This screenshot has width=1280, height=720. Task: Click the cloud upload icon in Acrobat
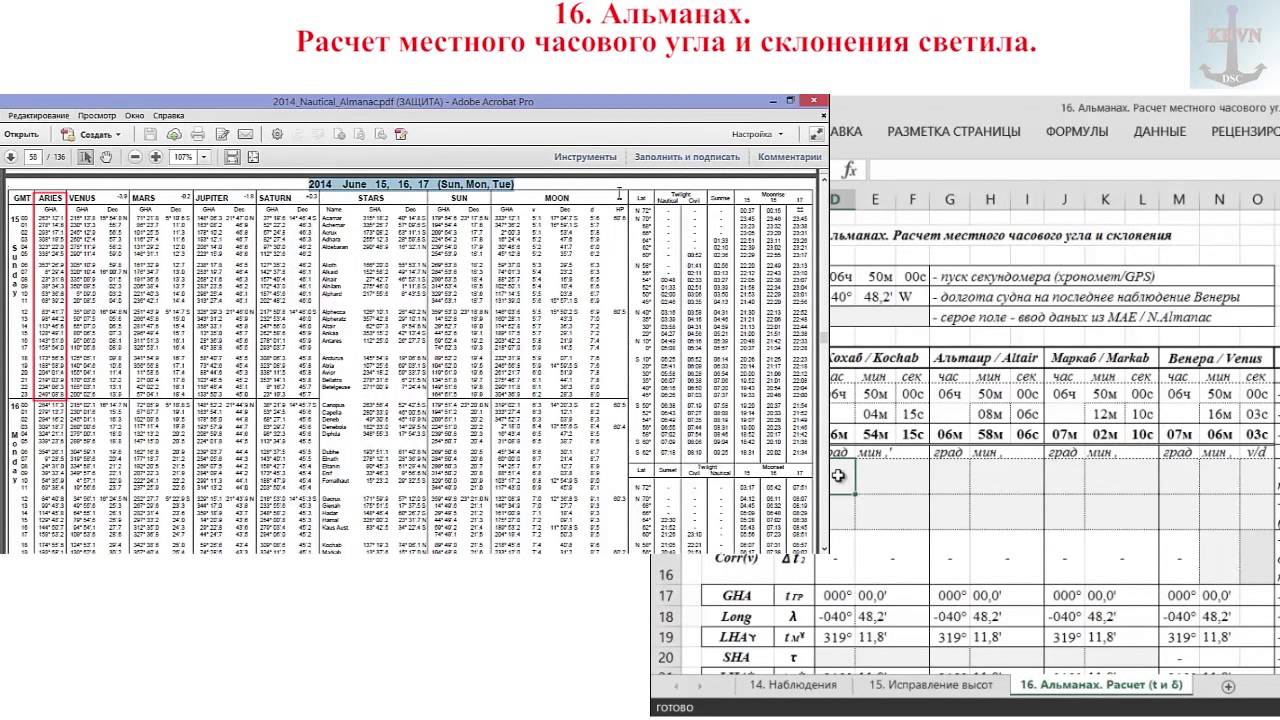point(174,134)
